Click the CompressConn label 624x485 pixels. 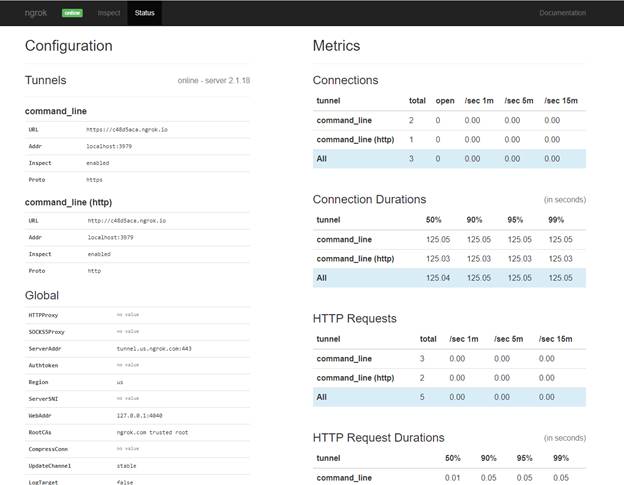point(48,449)
